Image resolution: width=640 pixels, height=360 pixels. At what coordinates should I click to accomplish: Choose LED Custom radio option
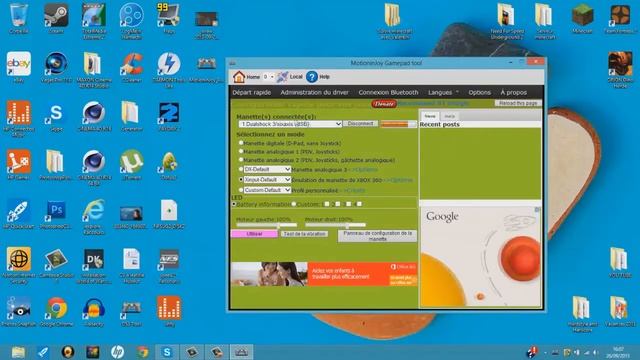click(x=294, y=204)
